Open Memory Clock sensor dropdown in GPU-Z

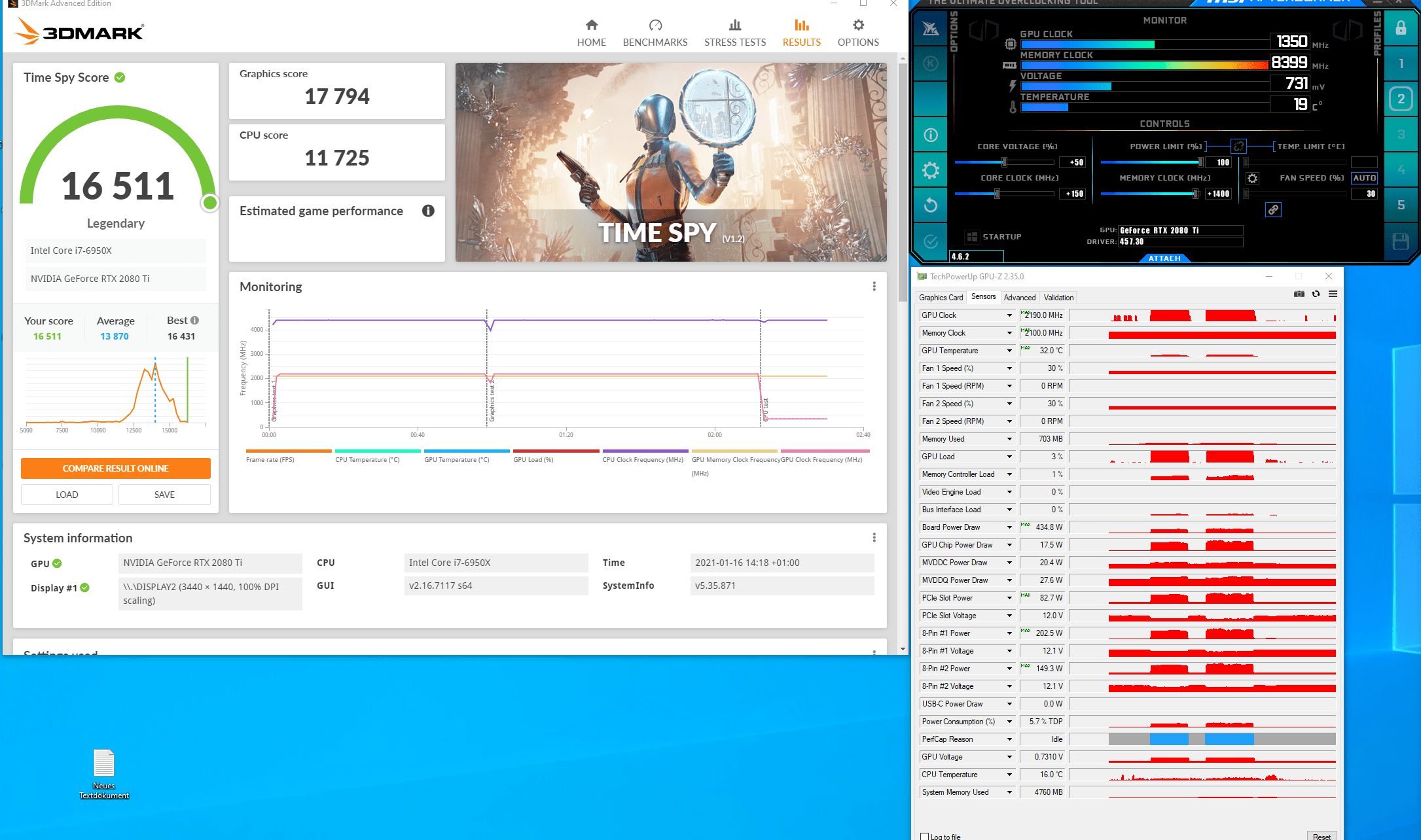[1009, 333]
